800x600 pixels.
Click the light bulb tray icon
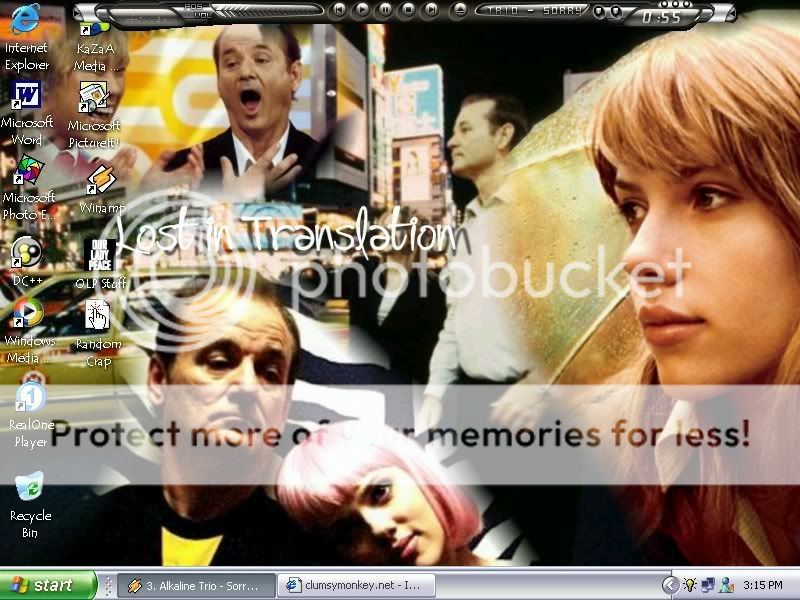pyautogui.click(x=690, y=585)
